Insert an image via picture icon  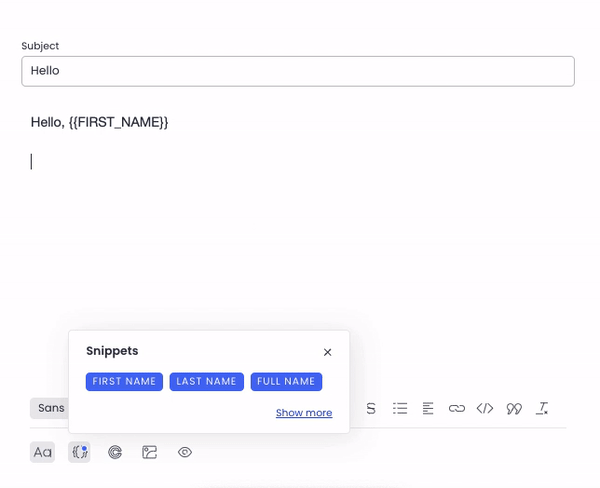click(150, 452)
